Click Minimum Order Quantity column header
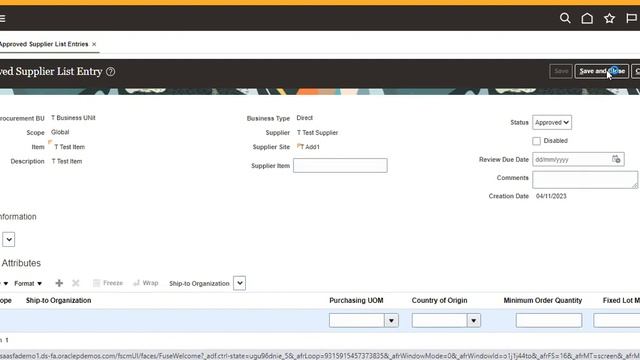The image size is (640, 360). coord(542,300)
